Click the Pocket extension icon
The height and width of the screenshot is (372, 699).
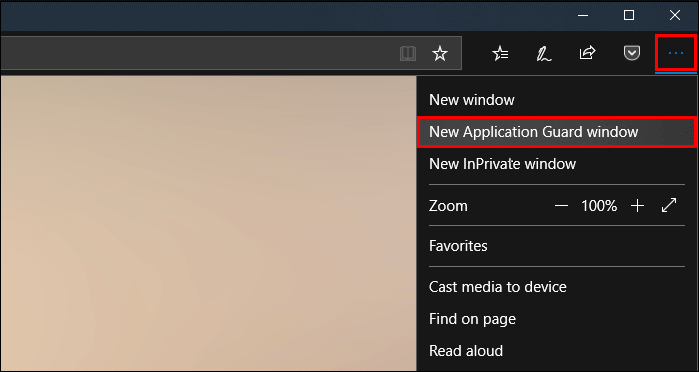pos(632,54)
